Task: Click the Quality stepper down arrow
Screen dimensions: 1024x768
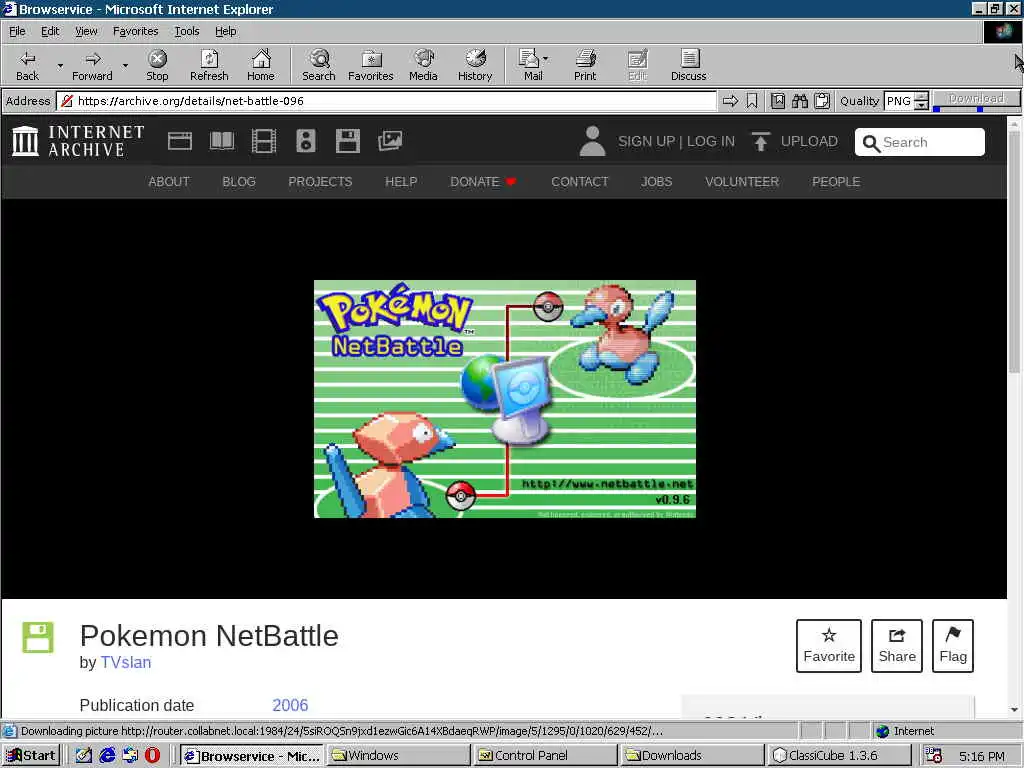Action: [x=921, y=105]
